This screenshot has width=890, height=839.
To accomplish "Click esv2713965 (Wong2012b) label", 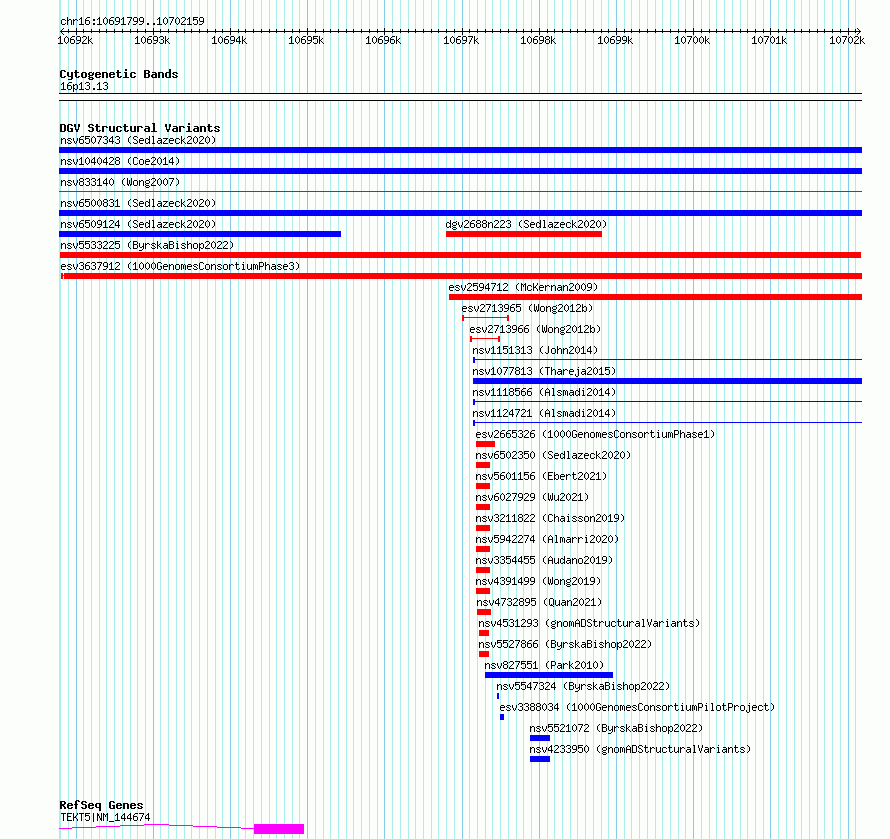I will pyautogui.click(x=527, y=308).
